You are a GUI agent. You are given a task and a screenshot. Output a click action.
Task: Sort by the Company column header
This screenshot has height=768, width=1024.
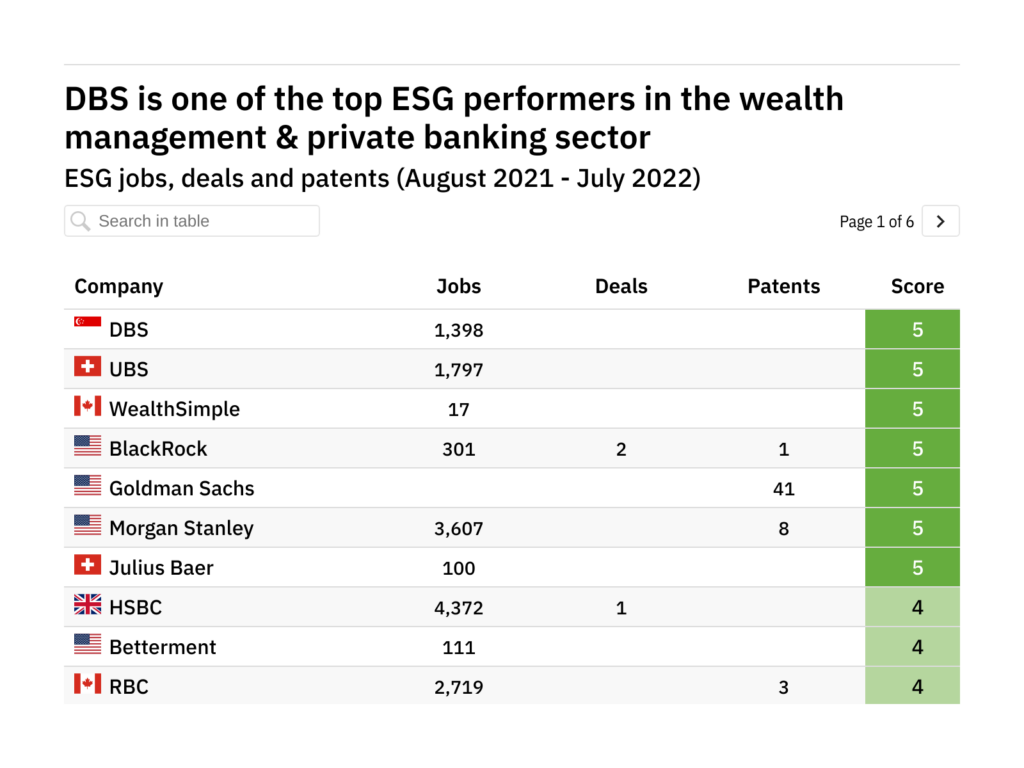click(118, 286)
